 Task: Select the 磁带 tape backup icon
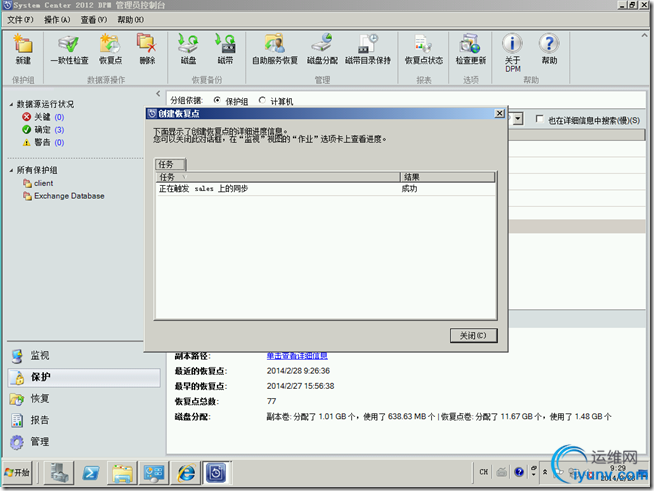pyautogui.click(x=225, y=49)
